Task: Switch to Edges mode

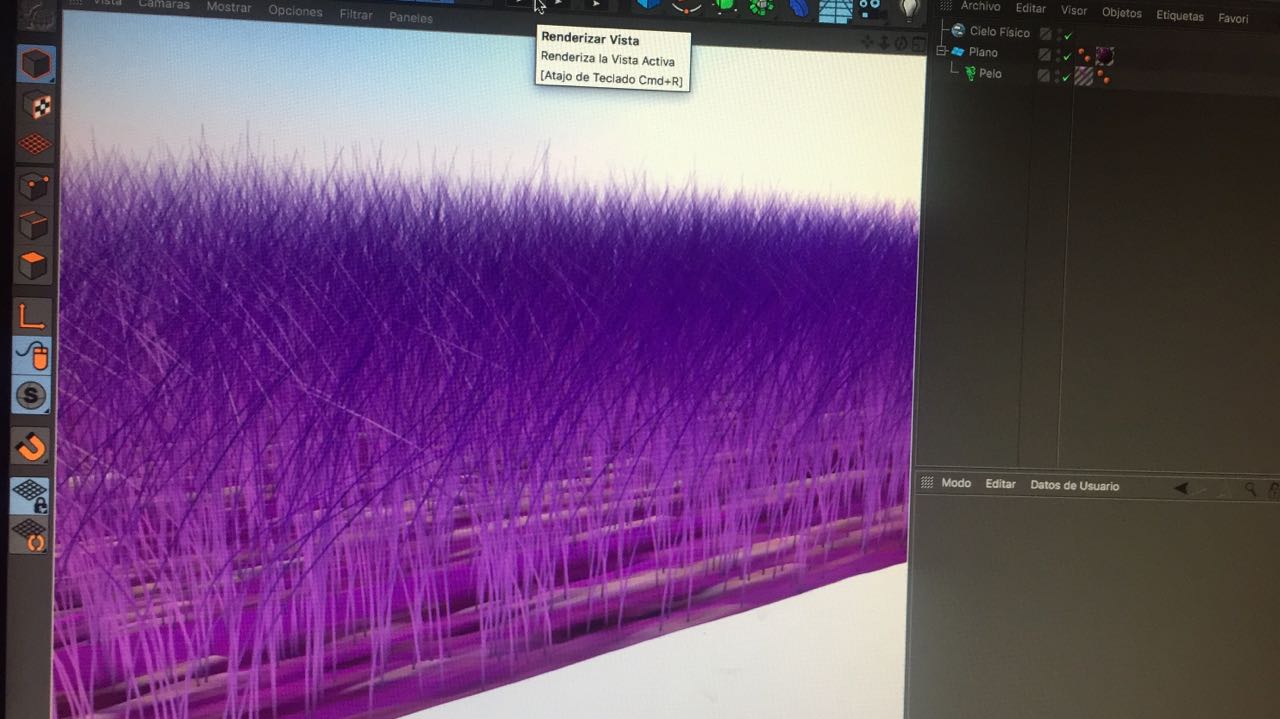Action: pos(34,226)
